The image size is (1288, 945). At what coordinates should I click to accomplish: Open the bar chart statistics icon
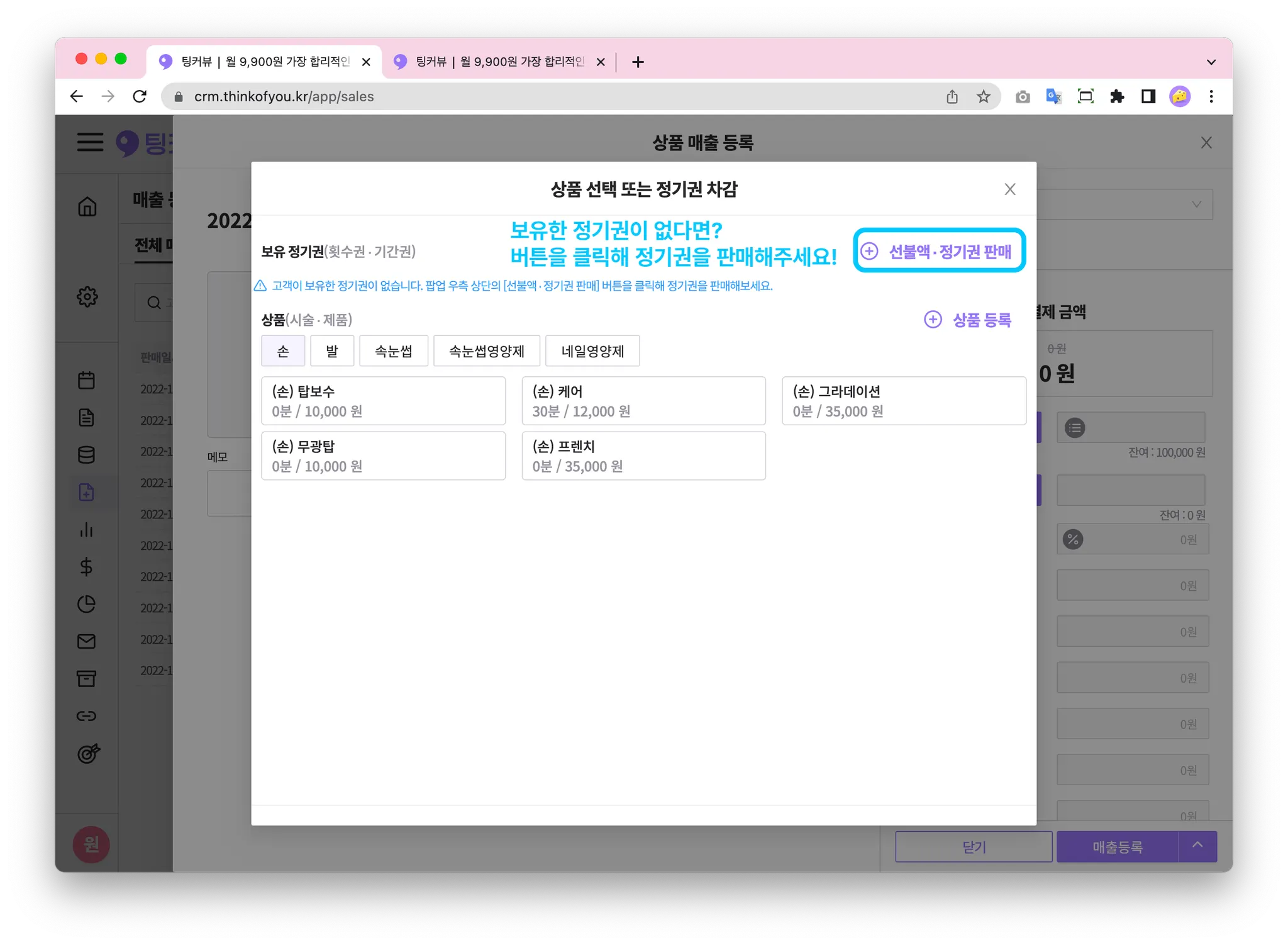[x=87, y=530]
